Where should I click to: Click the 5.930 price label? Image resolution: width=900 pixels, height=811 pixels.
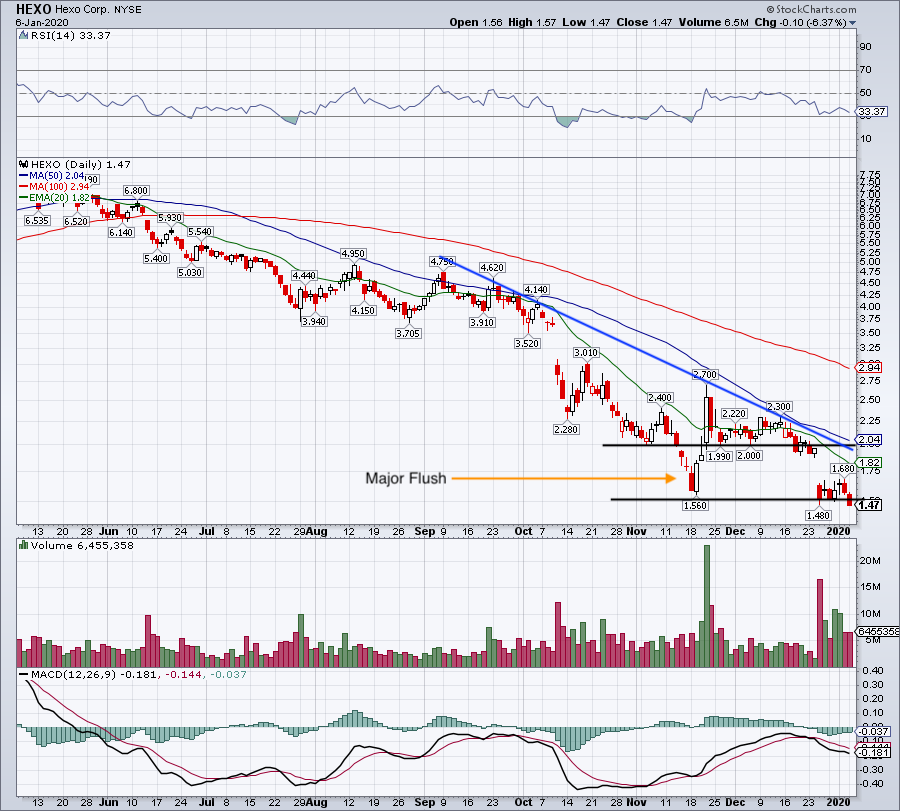170,218
